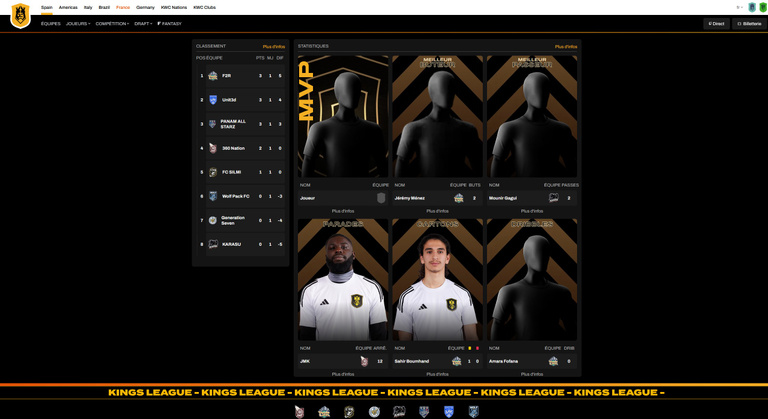Screen dimensions: 768x419
Task: Click the Kings League crown logo
Action: [x=21, y=16]
